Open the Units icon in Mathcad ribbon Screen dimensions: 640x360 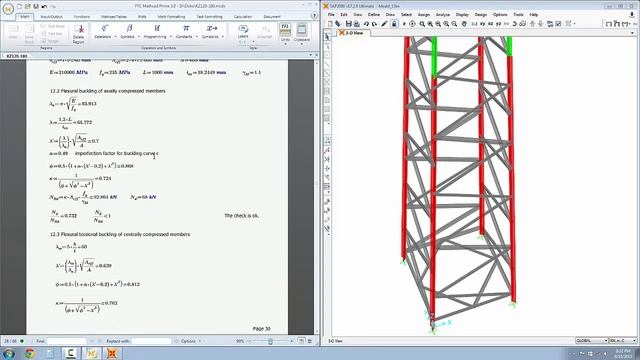click(x=285, y=29)
